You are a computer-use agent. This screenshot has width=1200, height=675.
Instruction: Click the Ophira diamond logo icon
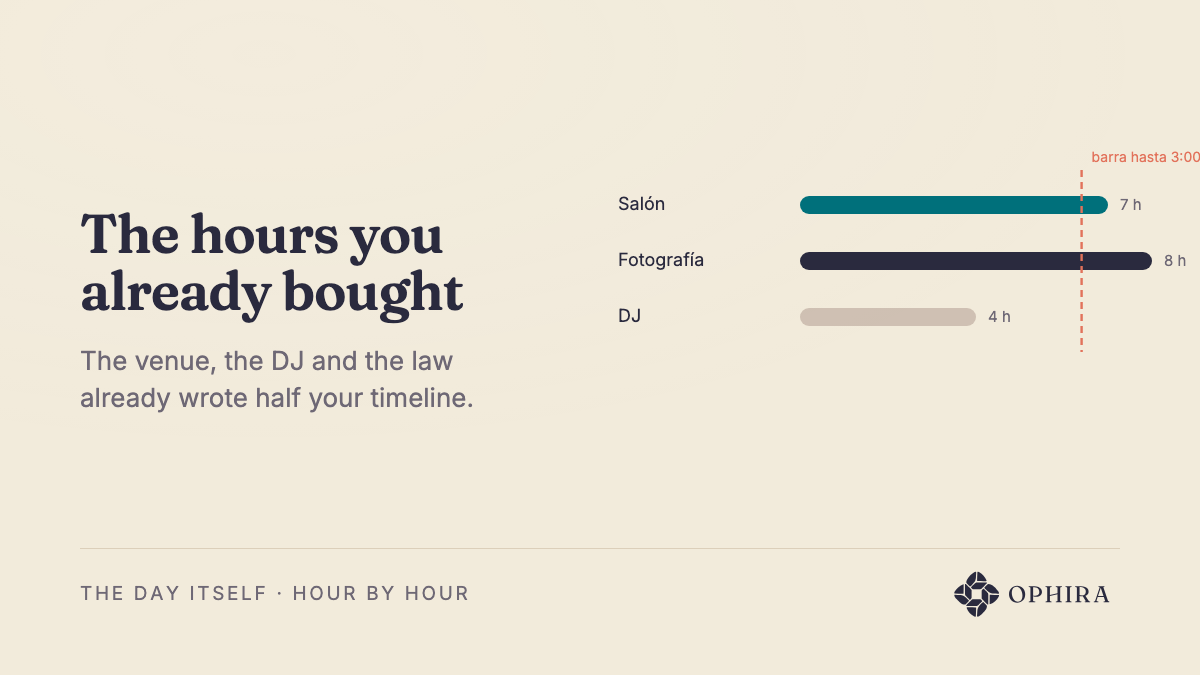pyautogui.click(x=977, y=594)
